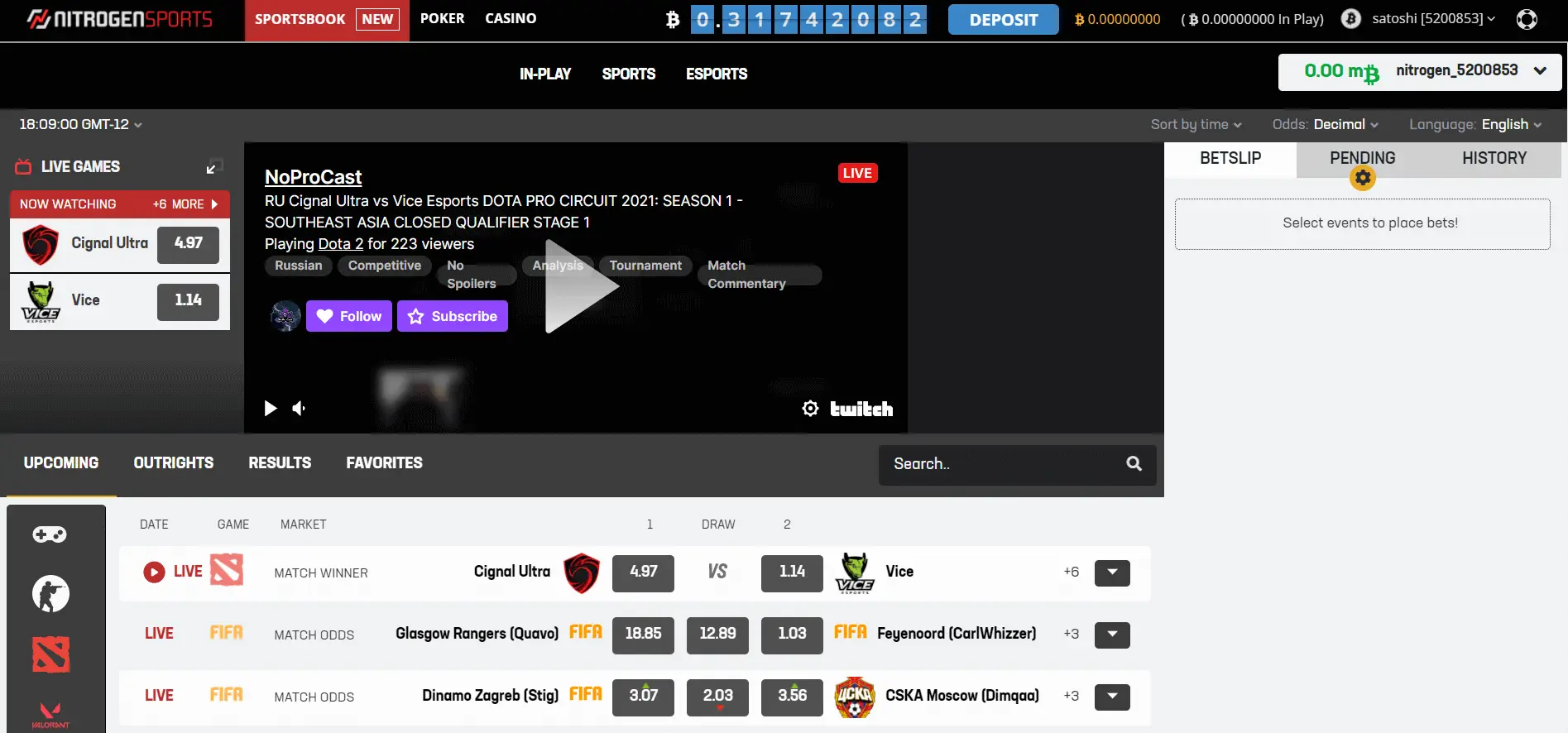Filter by Counter-Strike game icon

(50, 594)
